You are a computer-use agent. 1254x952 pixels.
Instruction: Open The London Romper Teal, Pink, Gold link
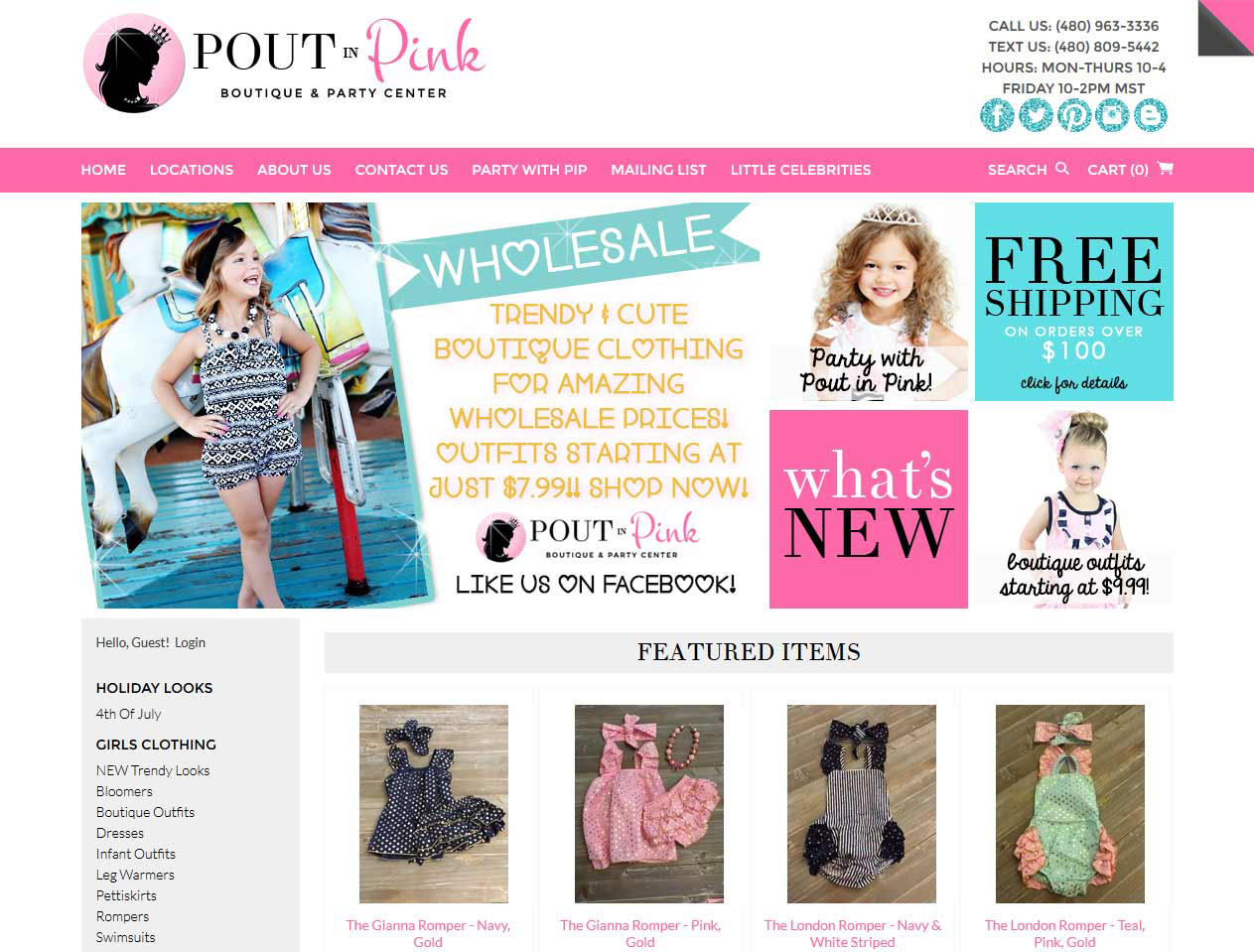tap(1064, 933)
